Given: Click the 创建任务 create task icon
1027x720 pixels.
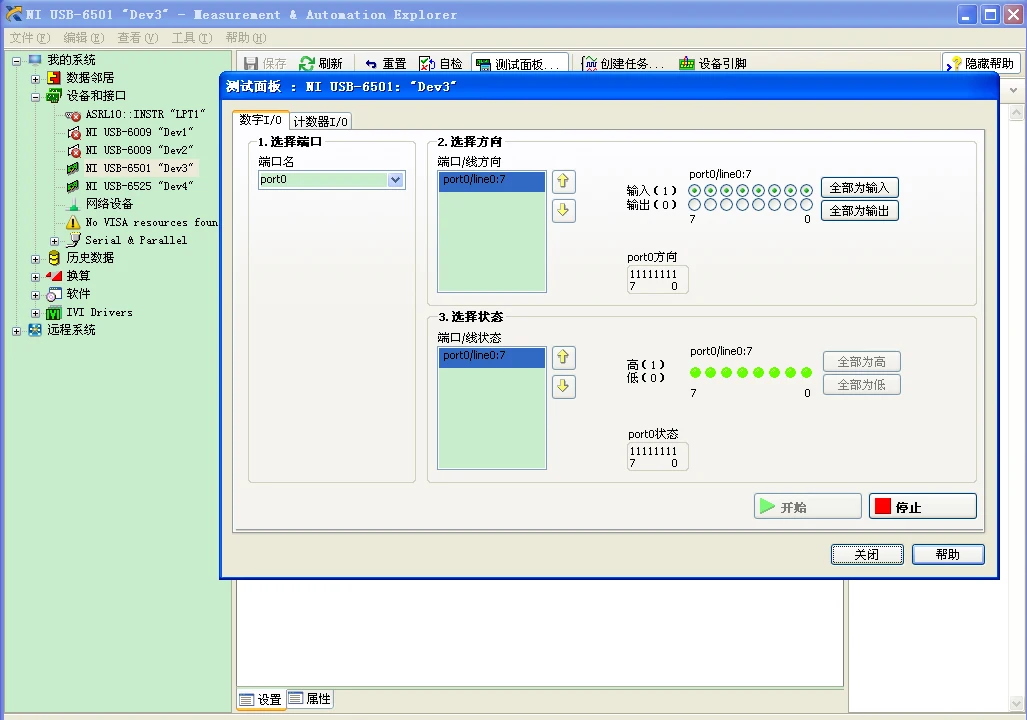Looking at the screenshot, I should pos(590,64).
